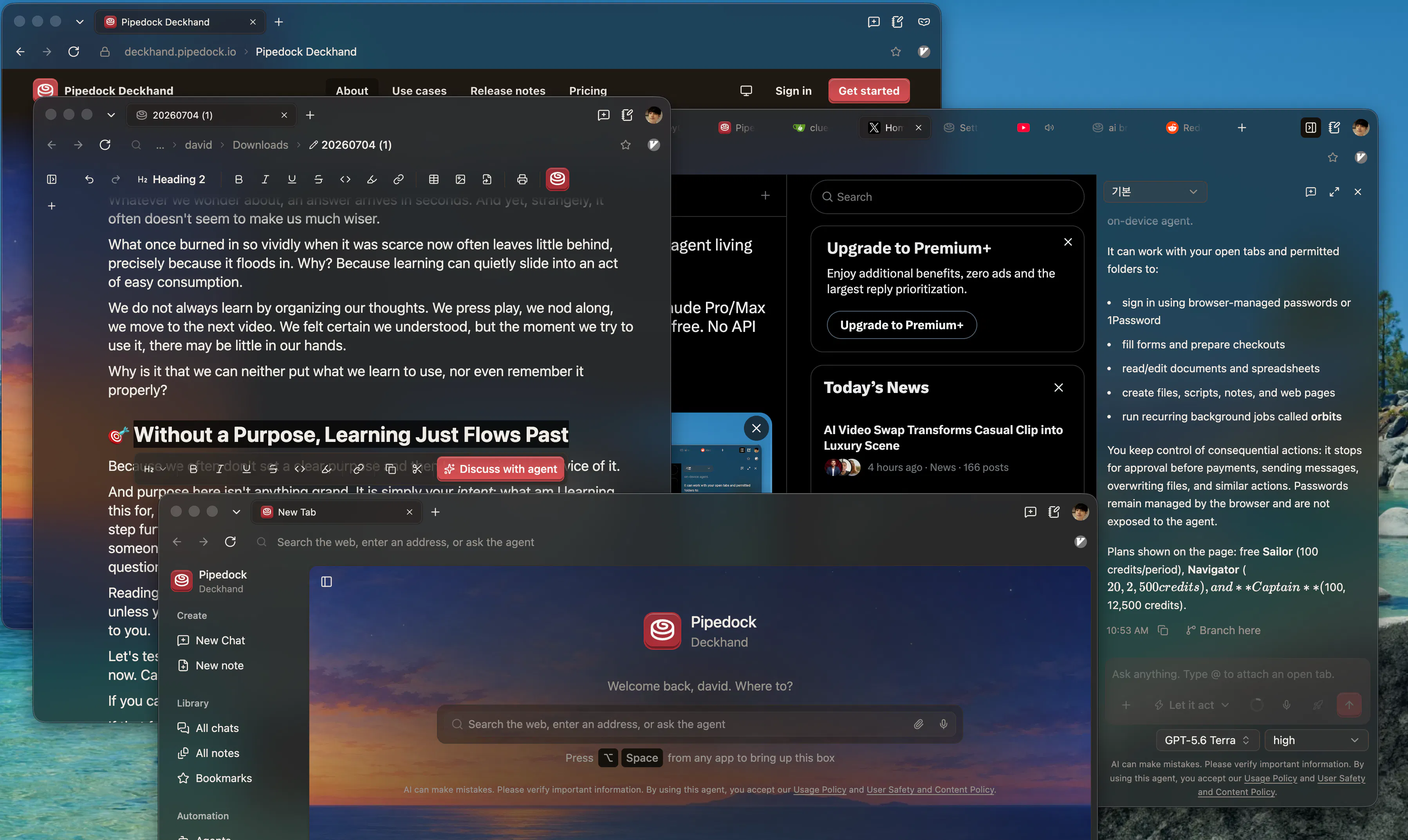Click the microphone in the agent panel composer

click(1286, 705)
